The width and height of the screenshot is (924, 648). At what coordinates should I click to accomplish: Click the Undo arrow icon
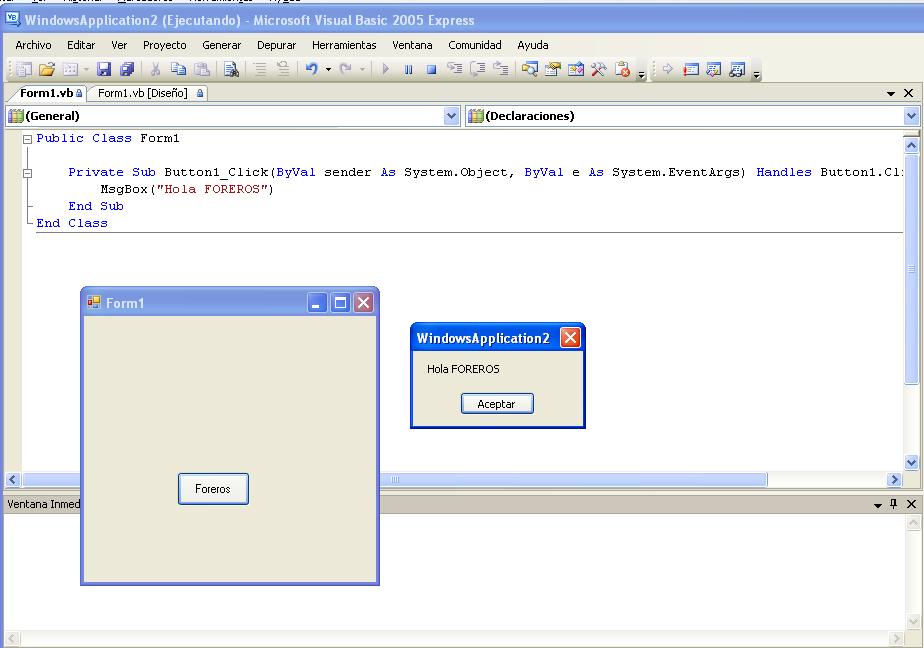(312, 70)
